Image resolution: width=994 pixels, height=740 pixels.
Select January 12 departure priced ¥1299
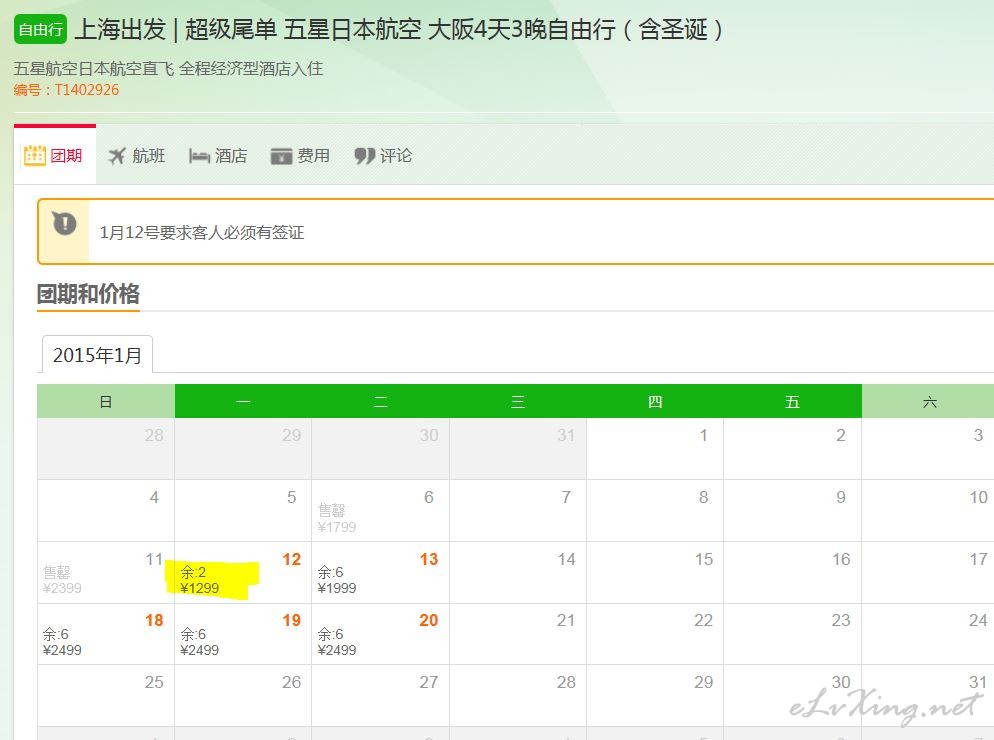click(x=243, y=572)
